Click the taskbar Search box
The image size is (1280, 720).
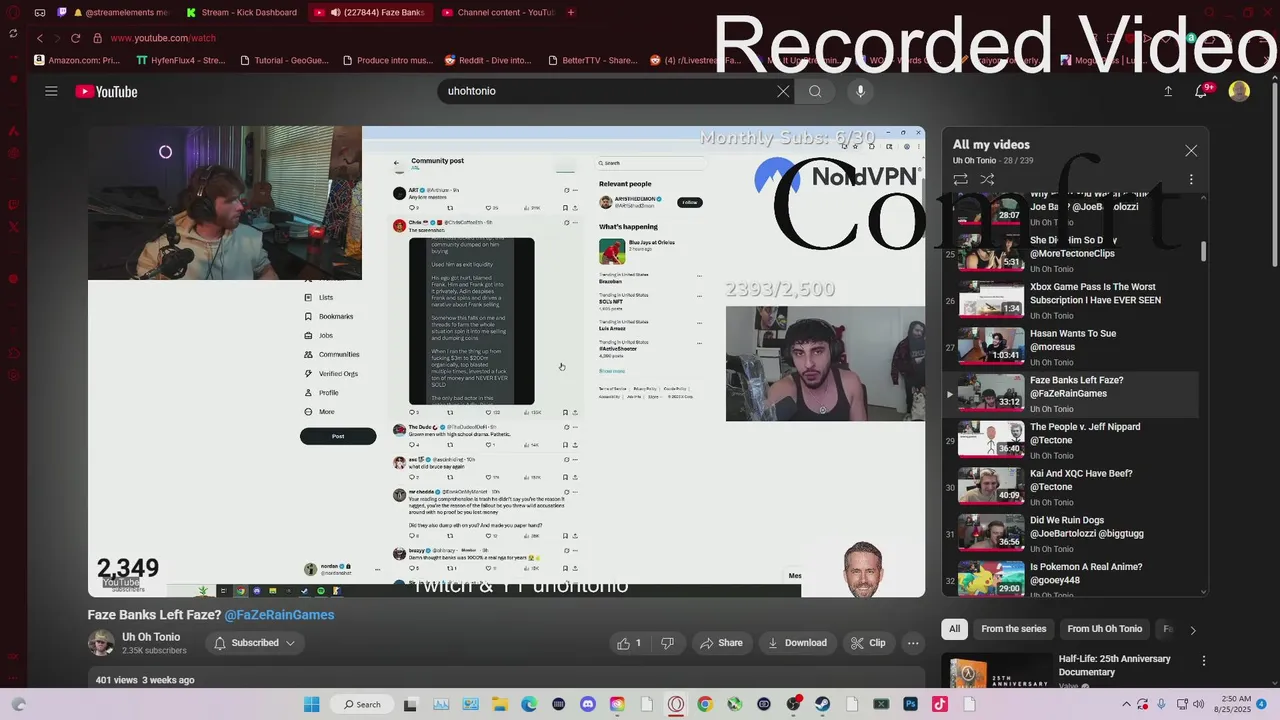click(362, 704)
